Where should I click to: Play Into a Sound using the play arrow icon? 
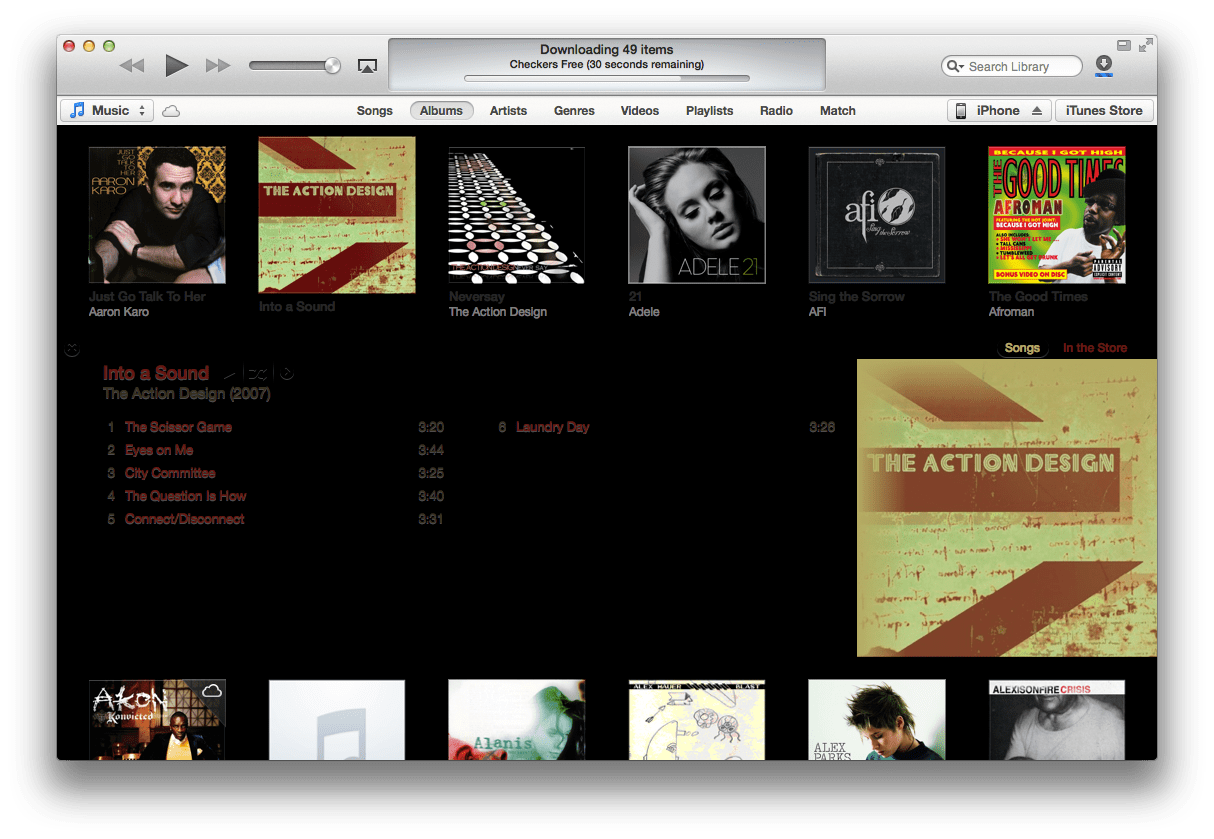tap(230, 374)
